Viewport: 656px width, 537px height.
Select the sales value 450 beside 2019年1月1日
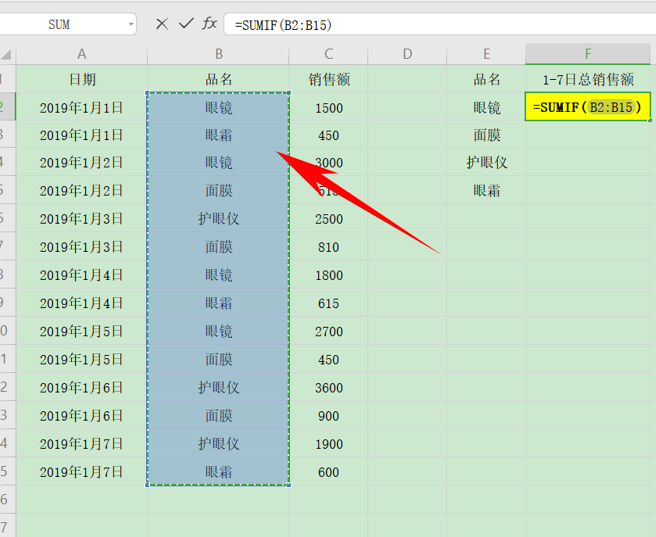pos(328,135)
